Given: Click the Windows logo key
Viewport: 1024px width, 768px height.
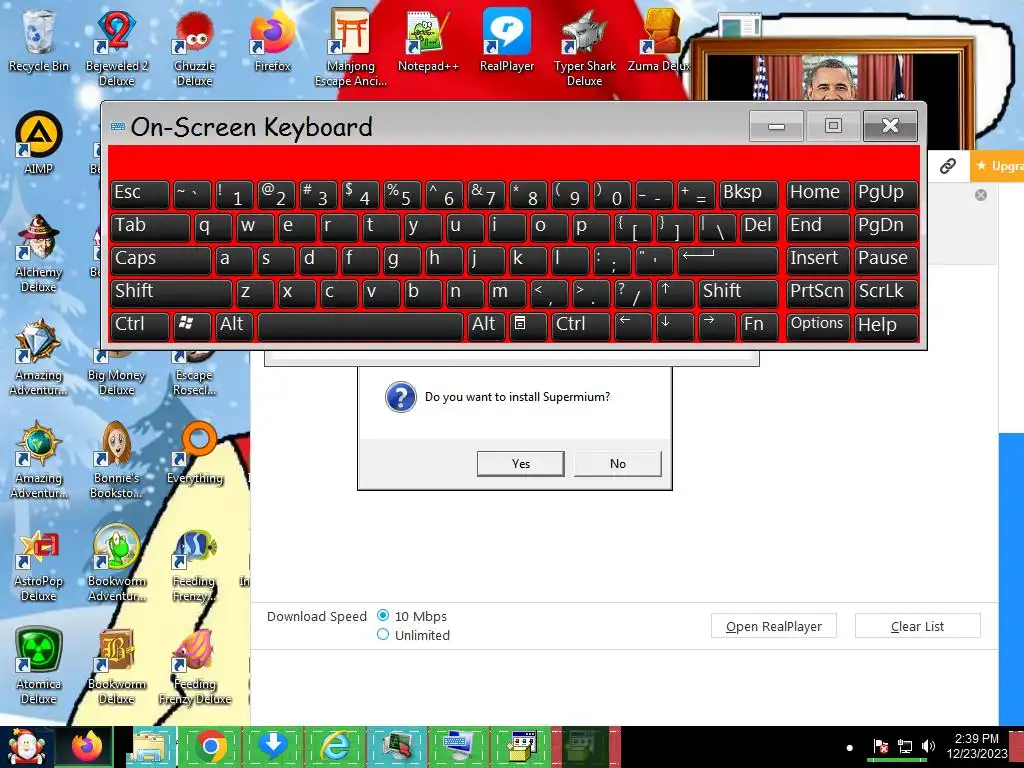Looking at the screenshot, I should 192,325.
